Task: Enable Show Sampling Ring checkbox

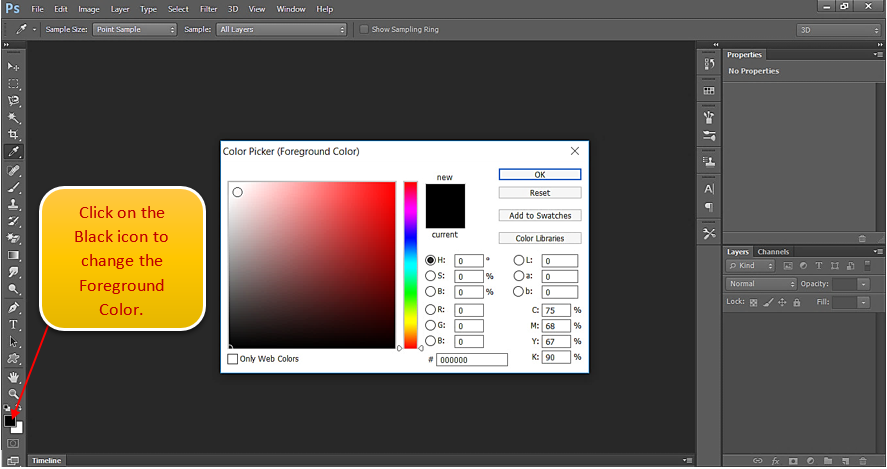Action: click(x=364, y=29)
